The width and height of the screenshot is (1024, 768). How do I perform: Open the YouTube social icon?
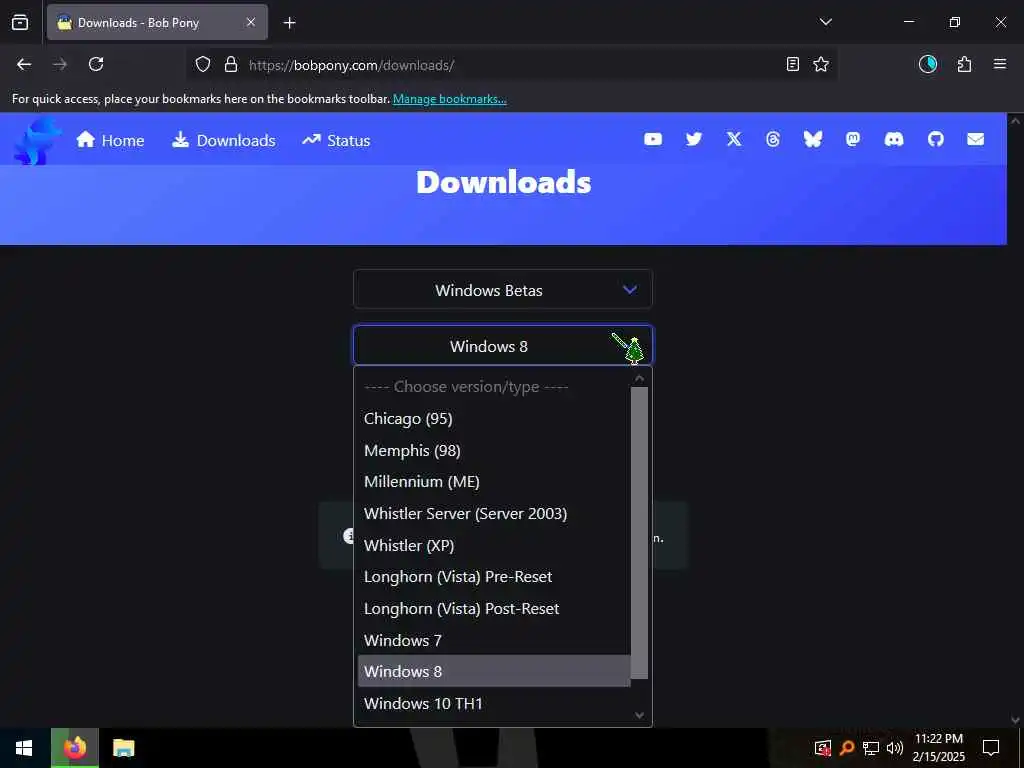(653, 139)
